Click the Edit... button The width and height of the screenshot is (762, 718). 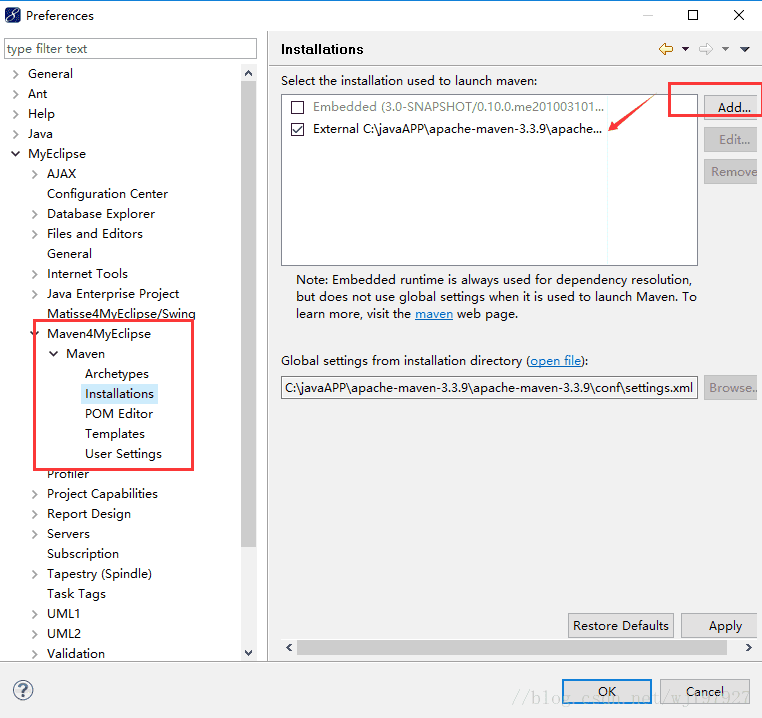tap(731, 140)
